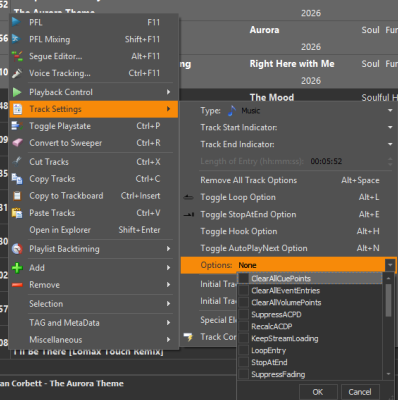398x400 pixels.
Task: Click the PFL Mixing icon
Action: point(16,39)
